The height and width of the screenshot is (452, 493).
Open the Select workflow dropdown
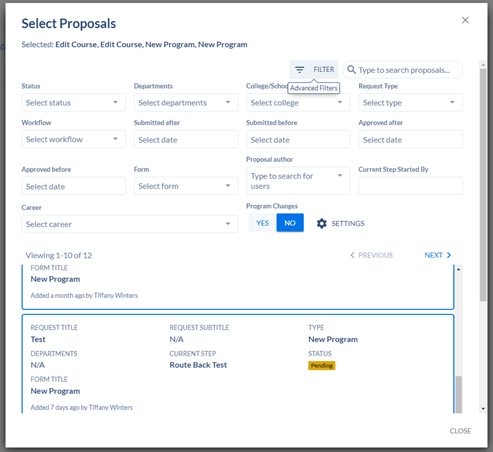tap(74, 139)
